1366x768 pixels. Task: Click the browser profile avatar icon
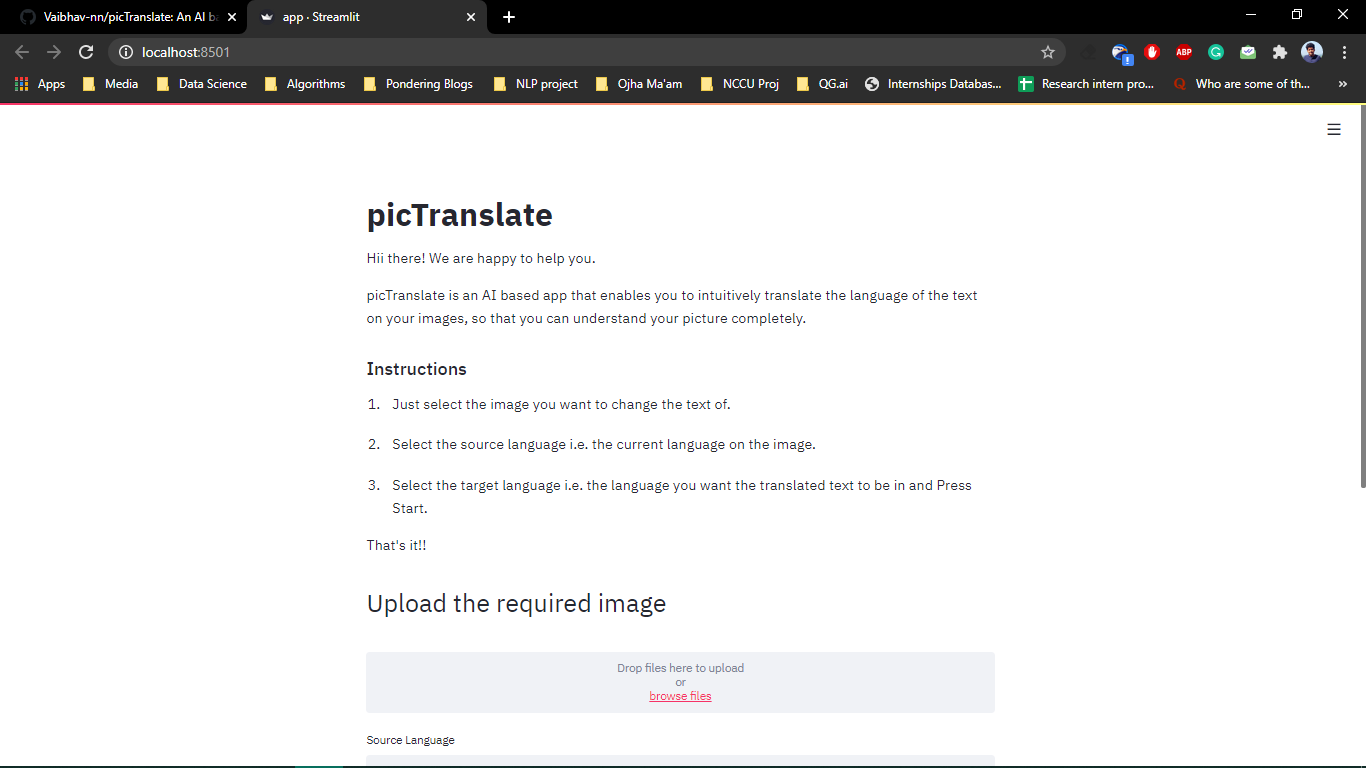(x=1311, y=52)
